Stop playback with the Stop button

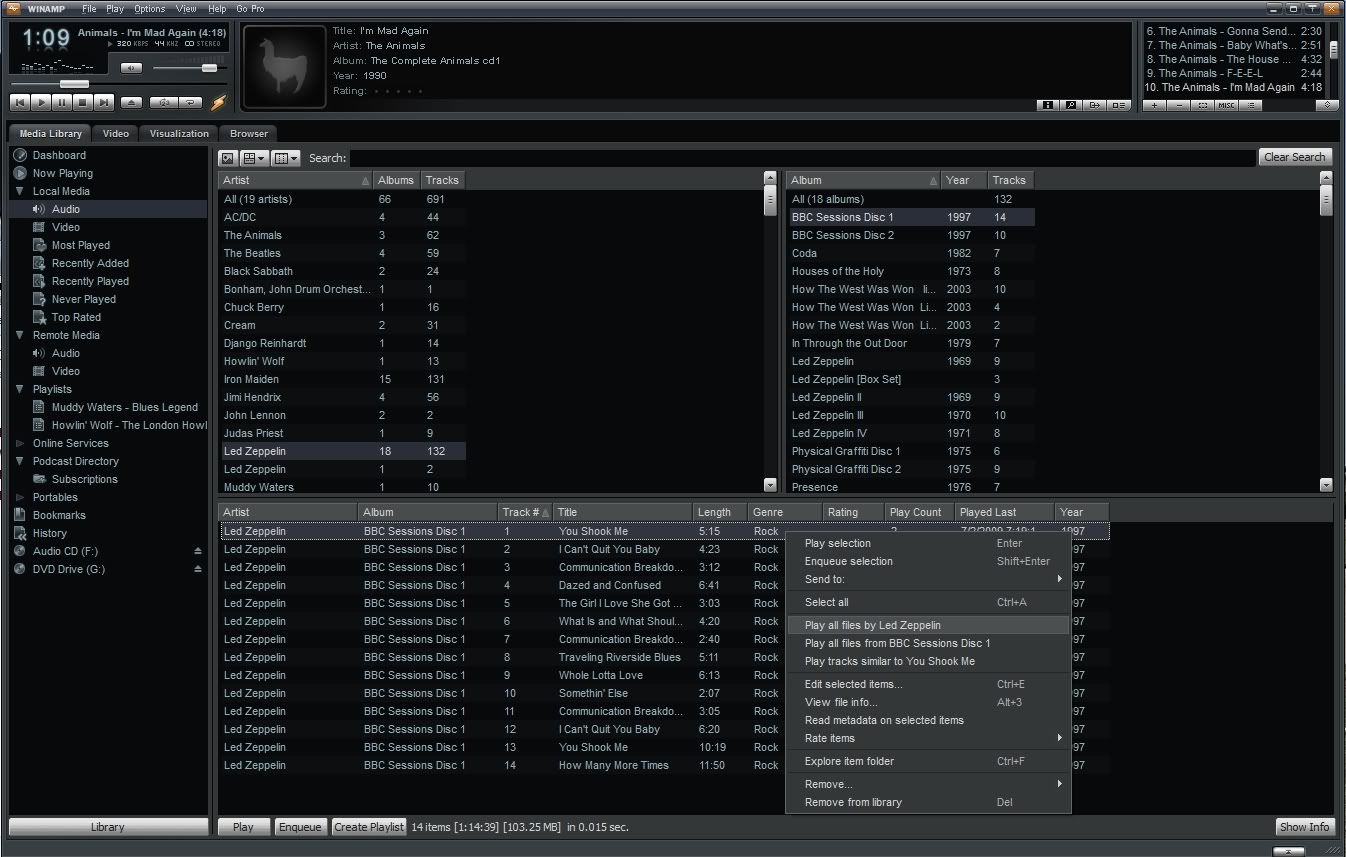click(83, 102)
